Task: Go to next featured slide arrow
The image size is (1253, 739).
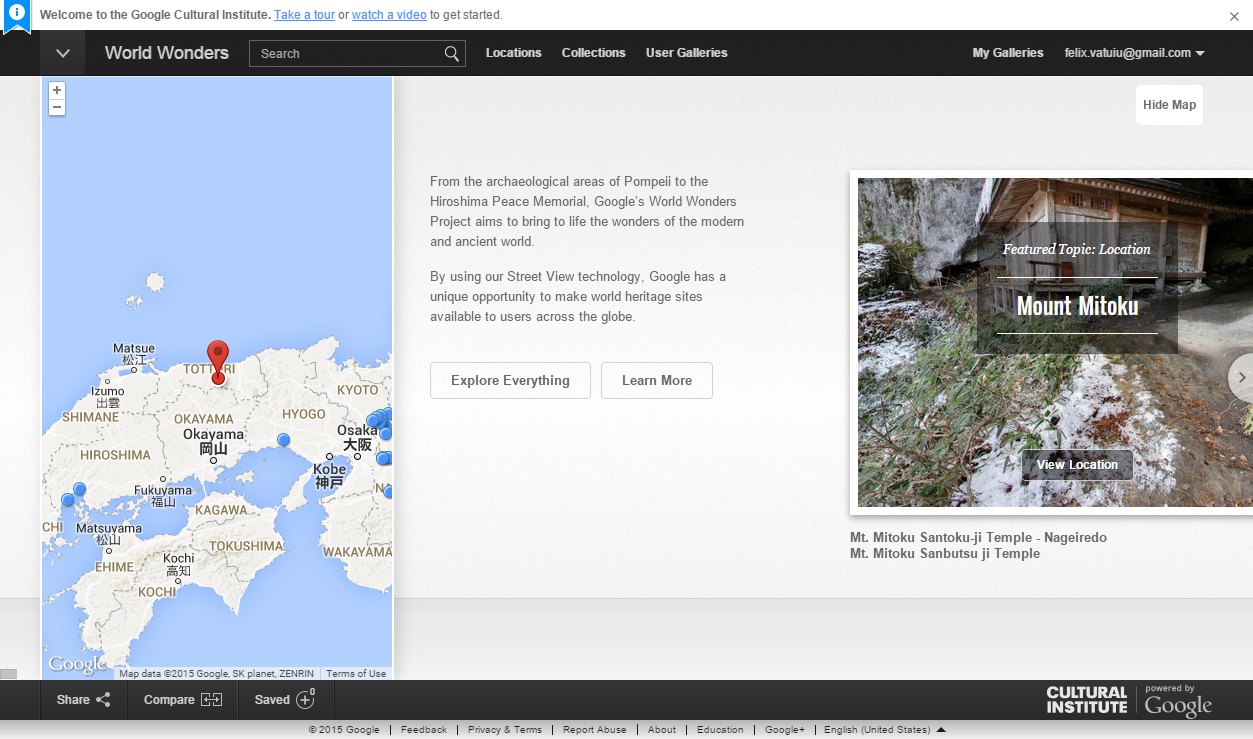Action: tap(1241, 378)
